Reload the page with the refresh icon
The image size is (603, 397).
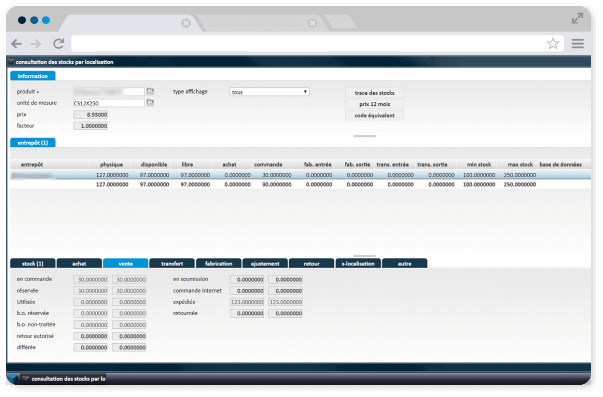[x=58, y=43]
